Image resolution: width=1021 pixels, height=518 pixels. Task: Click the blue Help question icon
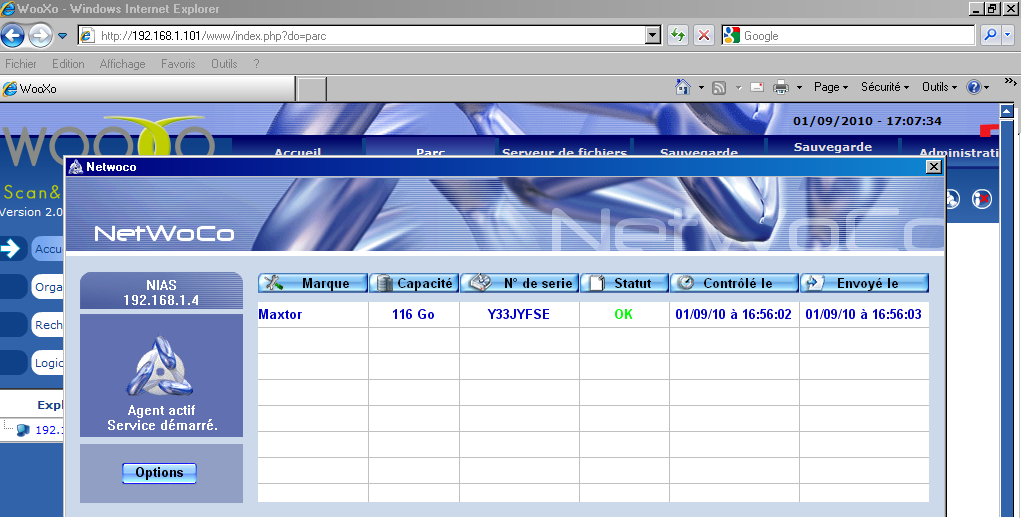point(974,87)
